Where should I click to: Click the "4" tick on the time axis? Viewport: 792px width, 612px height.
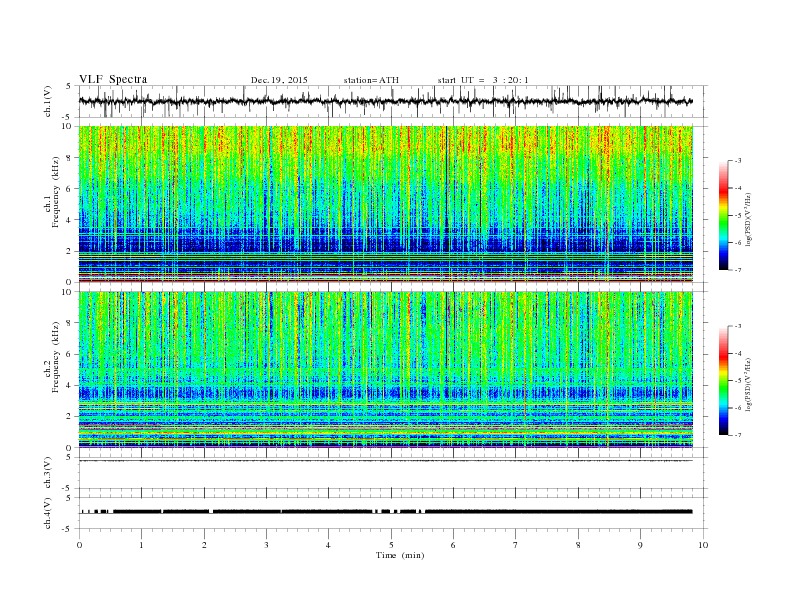point(328,545)
